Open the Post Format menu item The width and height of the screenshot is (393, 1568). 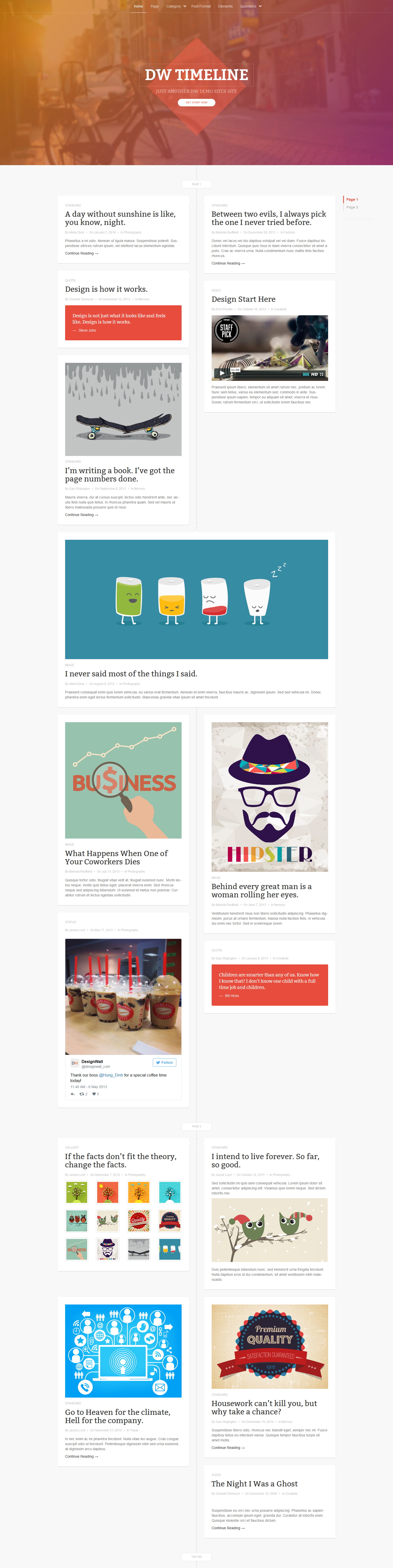point(201,6)
